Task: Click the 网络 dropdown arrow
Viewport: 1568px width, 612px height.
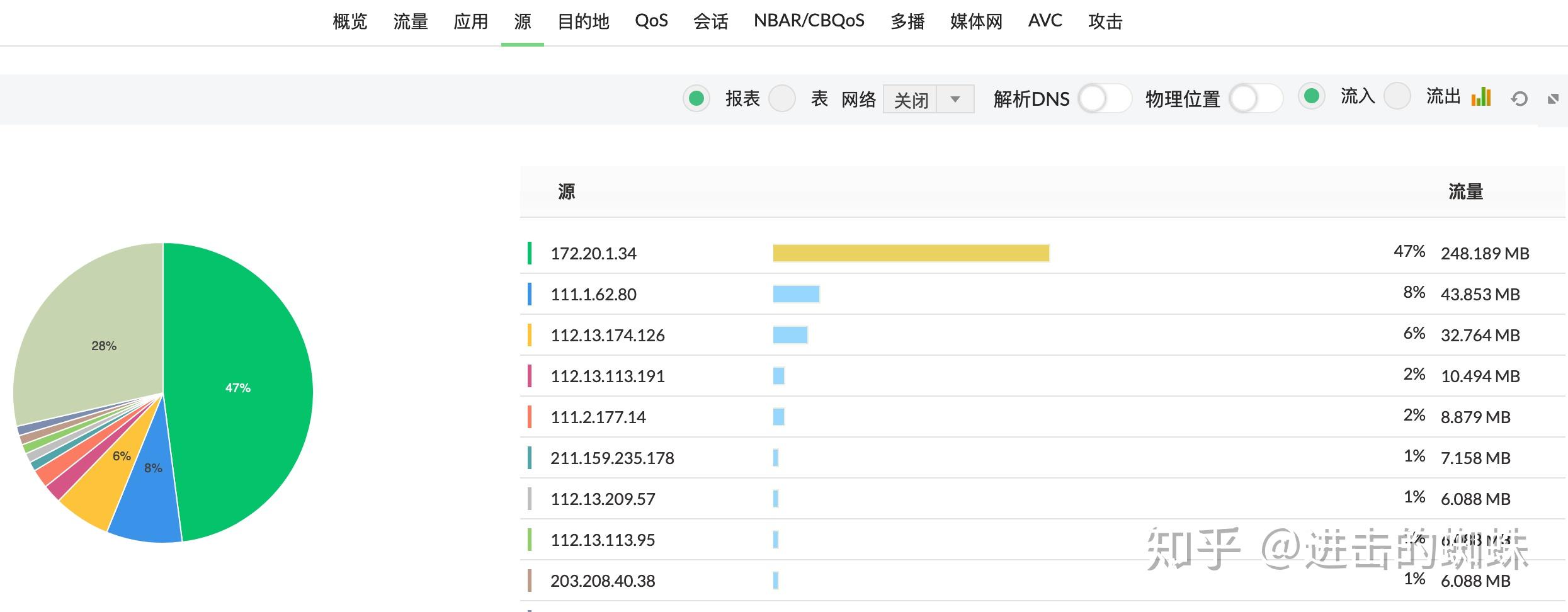Action: (x=955, y=99)
